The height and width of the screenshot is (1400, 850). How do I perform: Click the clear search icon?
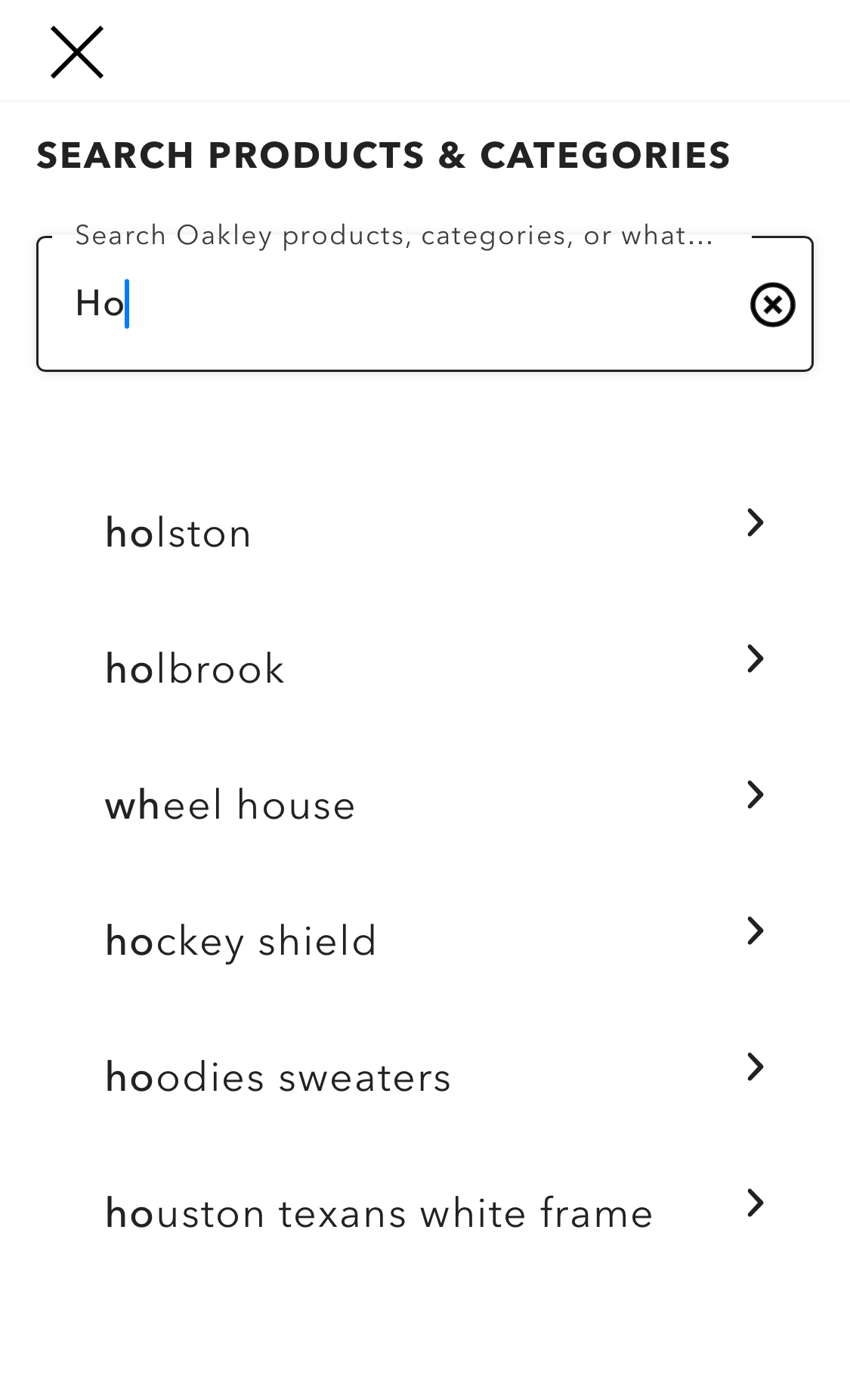772,305
